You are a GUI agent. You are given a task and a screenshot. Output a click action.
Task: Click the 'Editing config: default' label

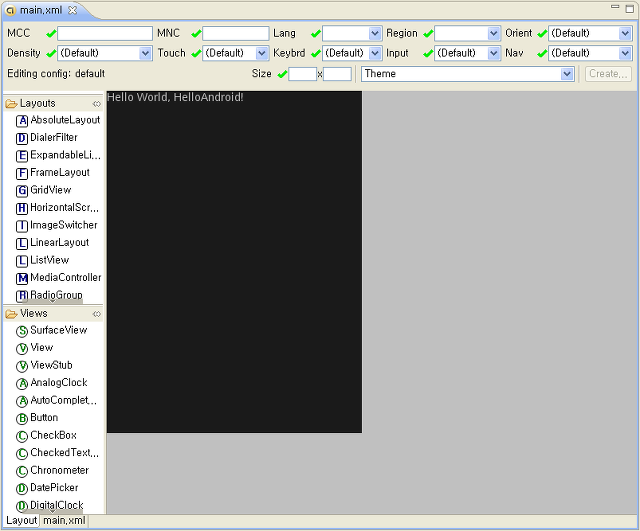(56, 74)
